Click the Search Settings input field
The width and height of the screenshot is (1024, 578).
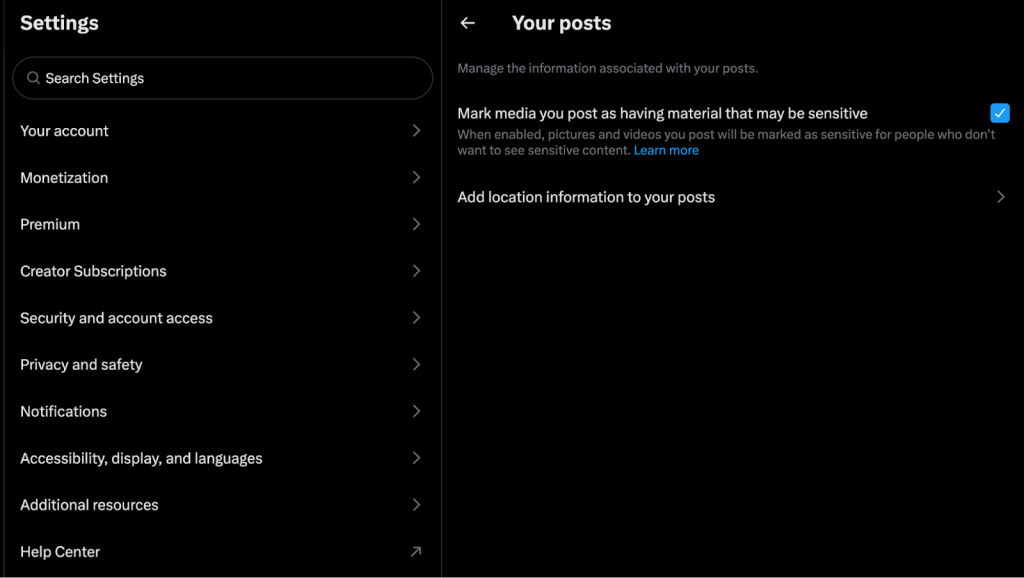pos(230,78)
